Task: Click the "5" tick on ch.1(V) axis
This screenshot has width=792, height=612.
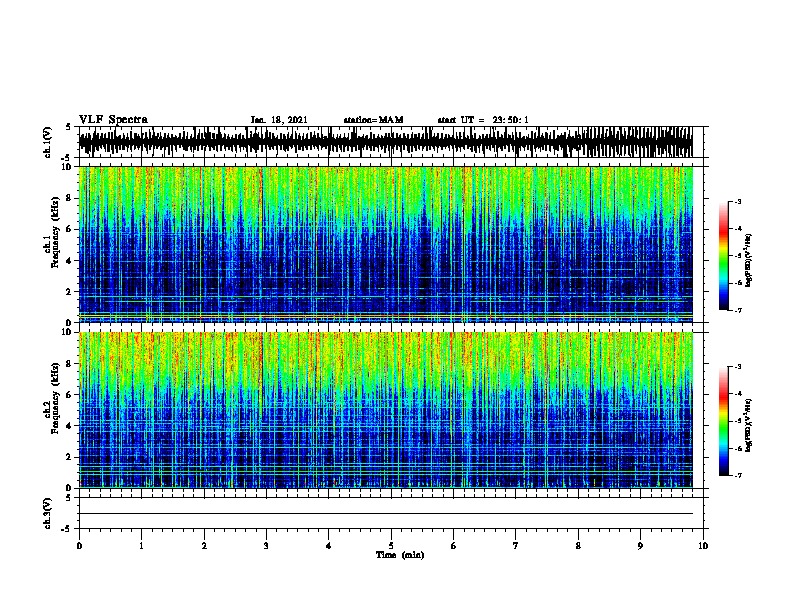Action: [69, 127]
